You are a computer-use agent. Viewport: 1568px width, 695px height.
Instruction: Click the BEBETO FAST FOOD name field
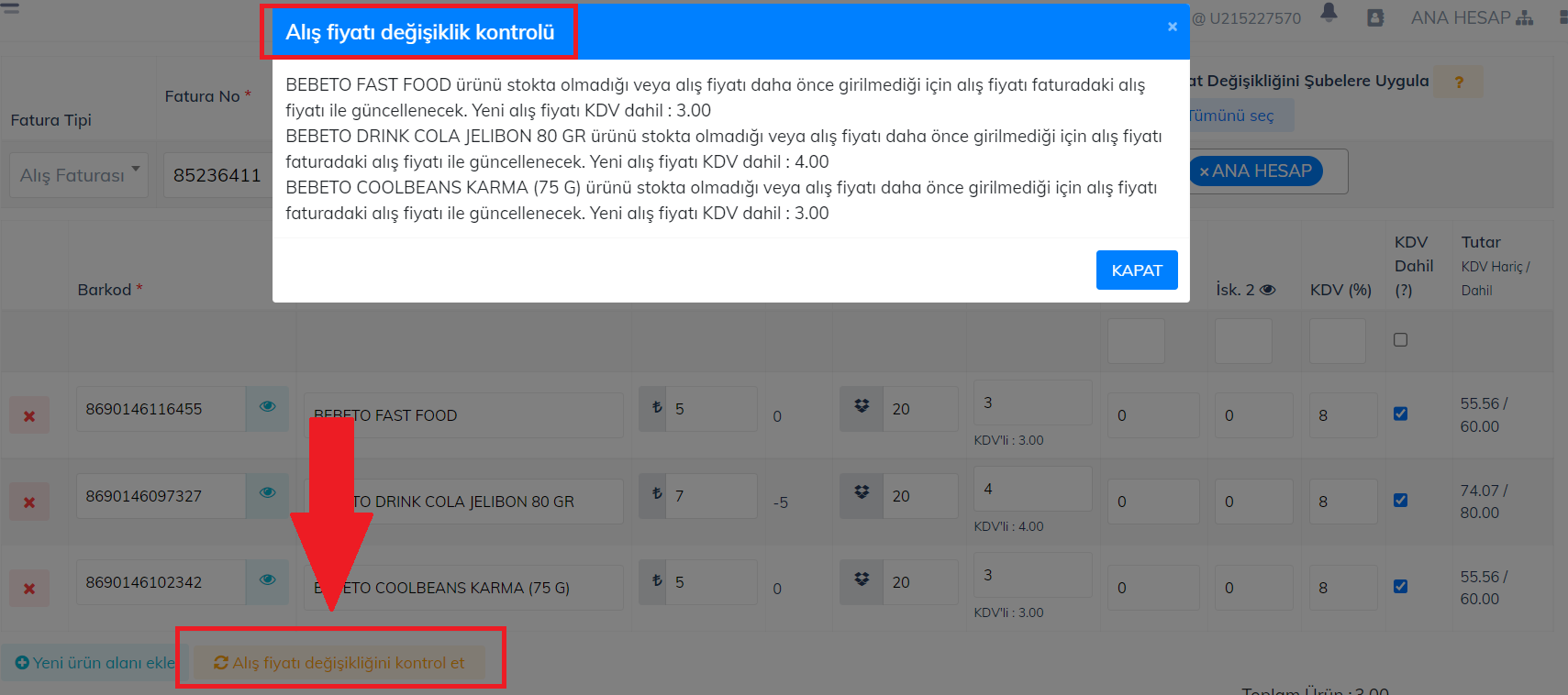[x=463, y=415]
